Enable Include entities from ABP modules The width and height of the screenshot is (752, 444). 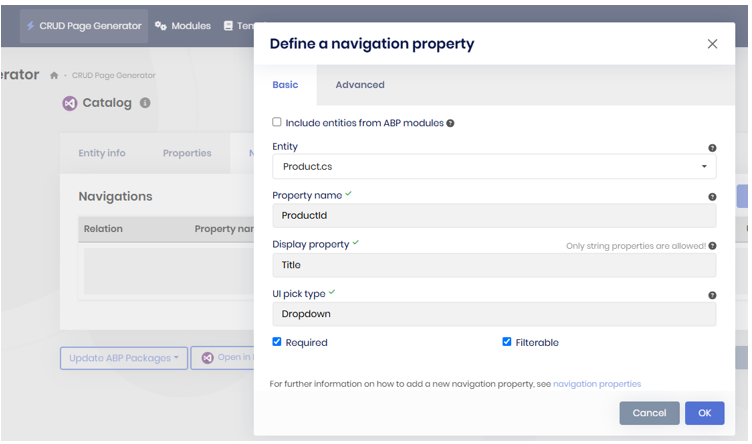[277, 123]
